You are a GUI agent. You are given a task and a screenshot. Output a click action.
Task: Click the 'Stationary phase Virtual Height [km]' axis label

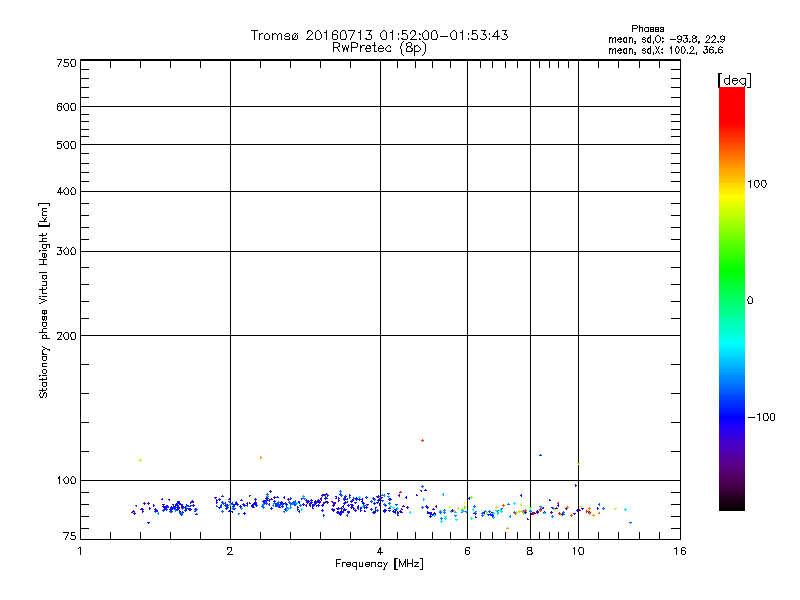43,301
